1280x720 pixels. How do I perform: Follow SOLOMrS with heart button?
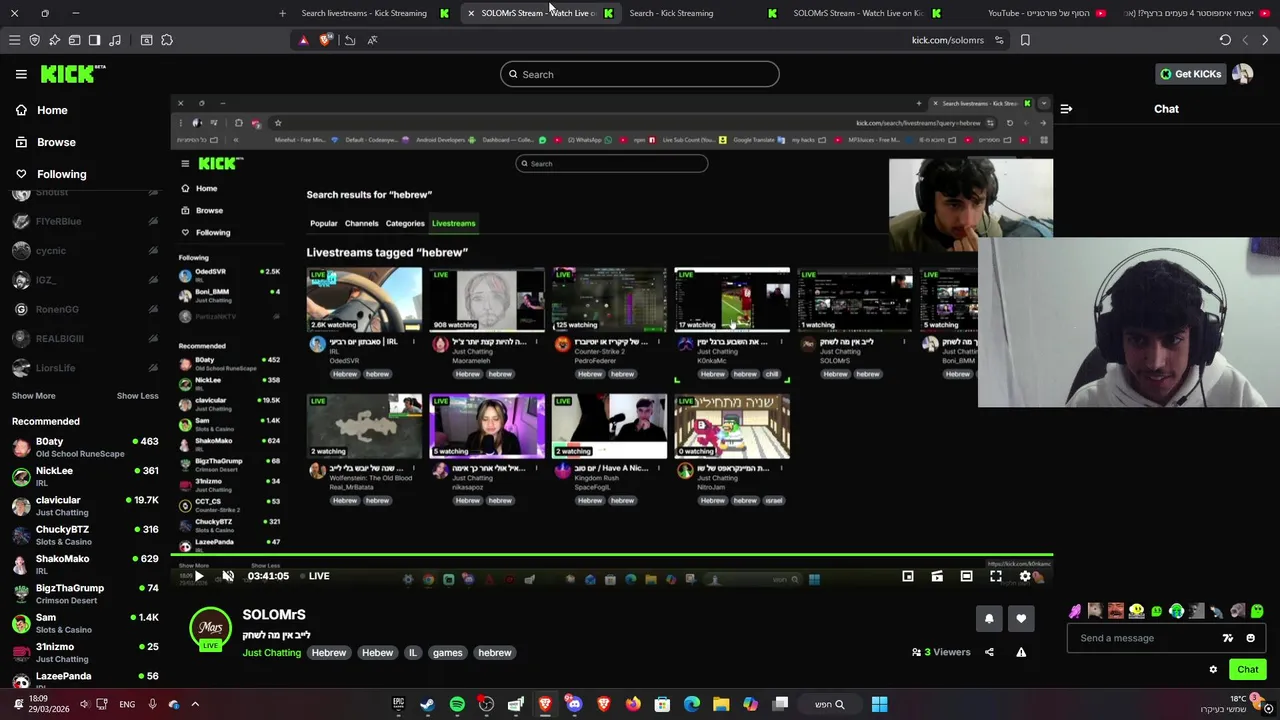click(1021, 619)
